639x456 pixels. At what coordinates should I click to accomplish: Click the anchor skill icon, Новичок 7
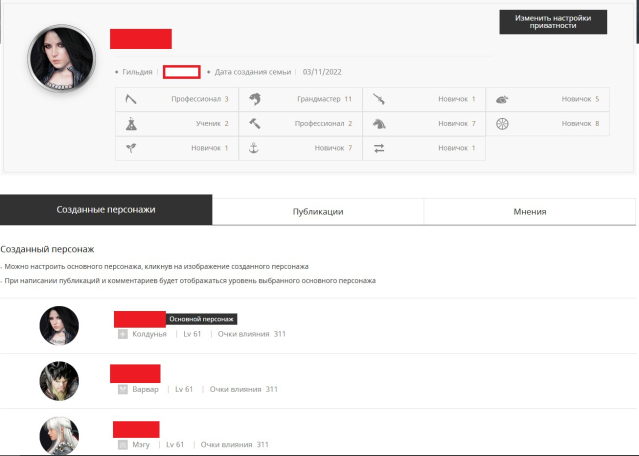coord(255,148)
